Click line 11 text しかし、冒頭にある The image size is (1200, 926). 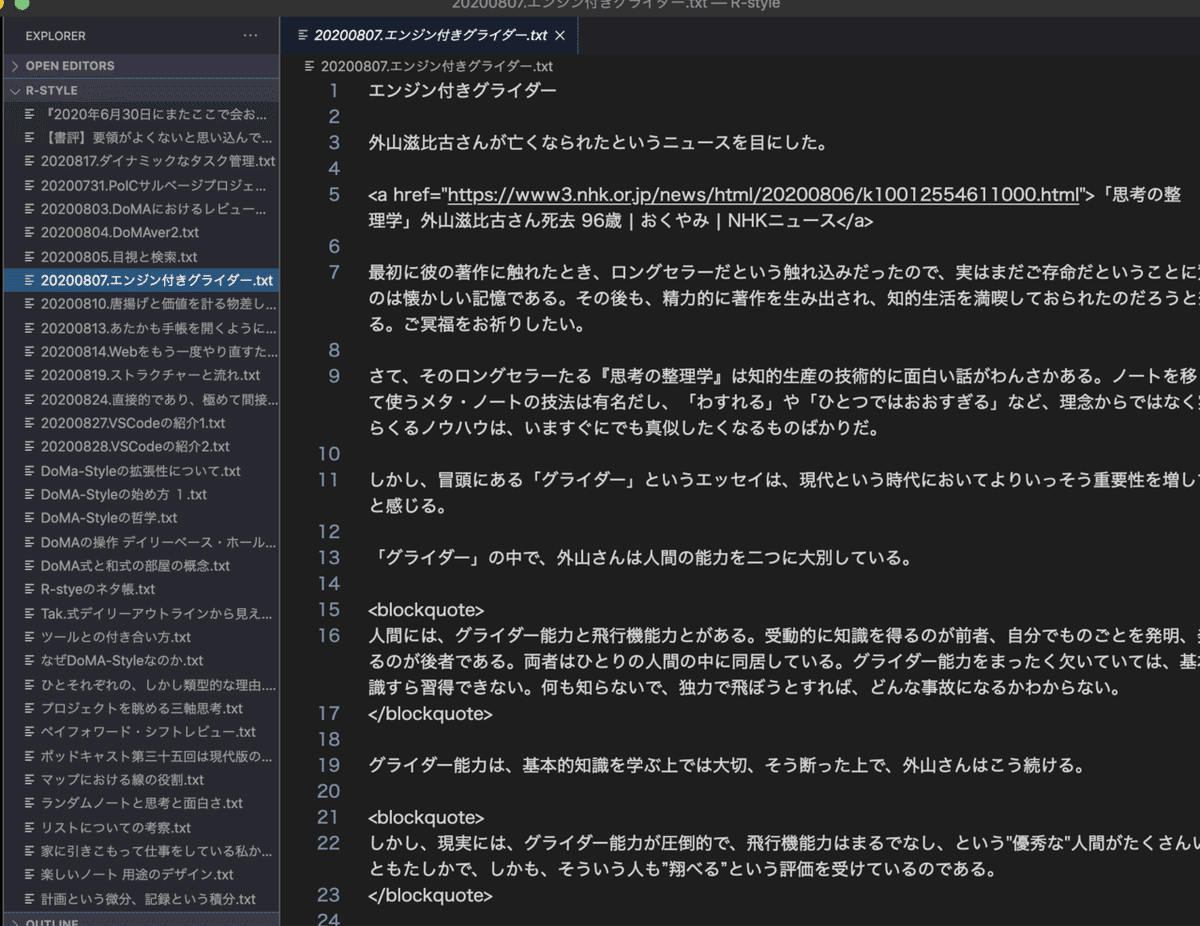click(444, 480)
